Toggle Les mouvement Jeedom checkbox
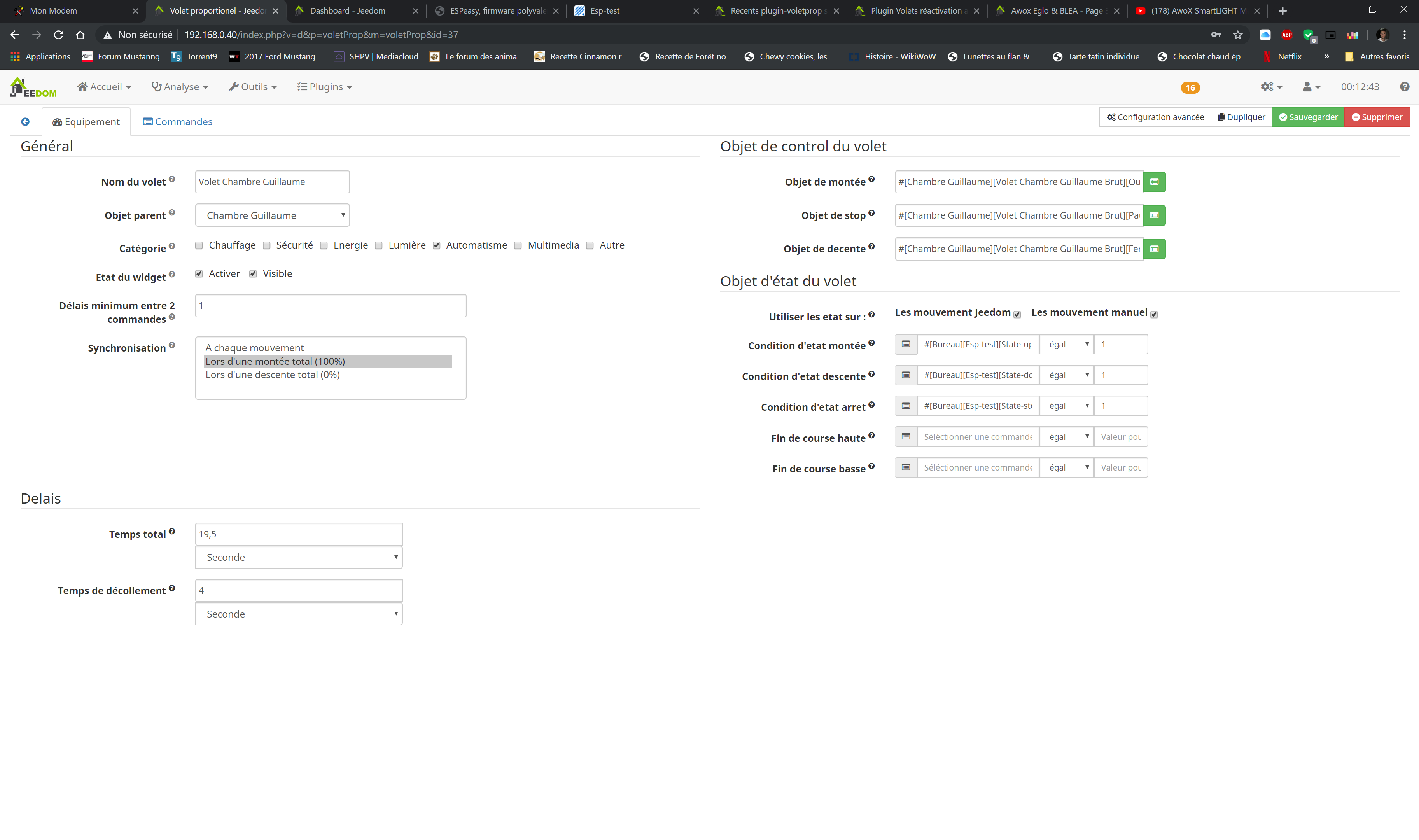This screenshot has height=840, width=1419. 1017,314
